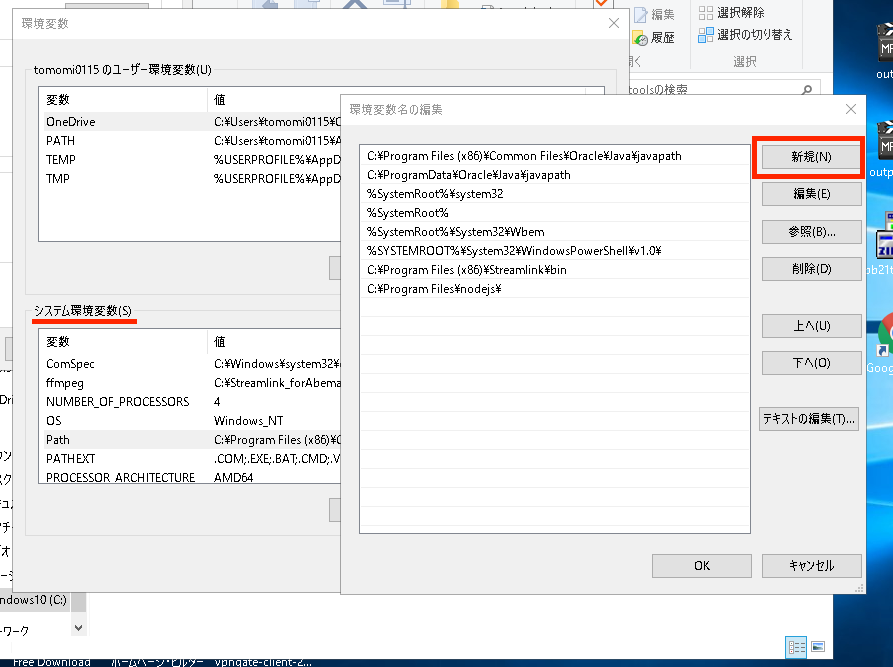The height and width of the screenshot is (667, 893).
Task: Click 変数 column header in system variables
Action: tap(123, 342)
